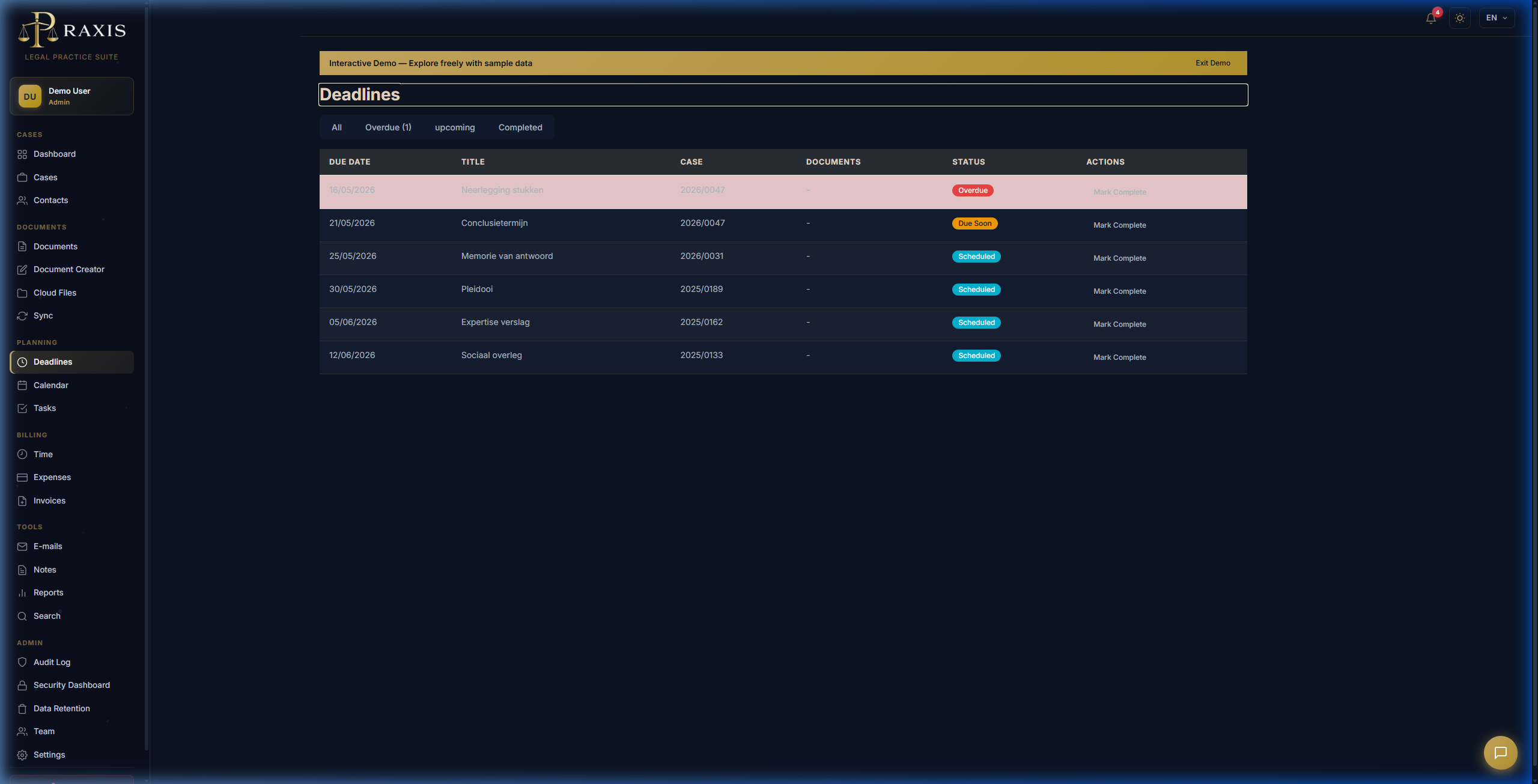Click case number 2026/0031

(702, 256)
